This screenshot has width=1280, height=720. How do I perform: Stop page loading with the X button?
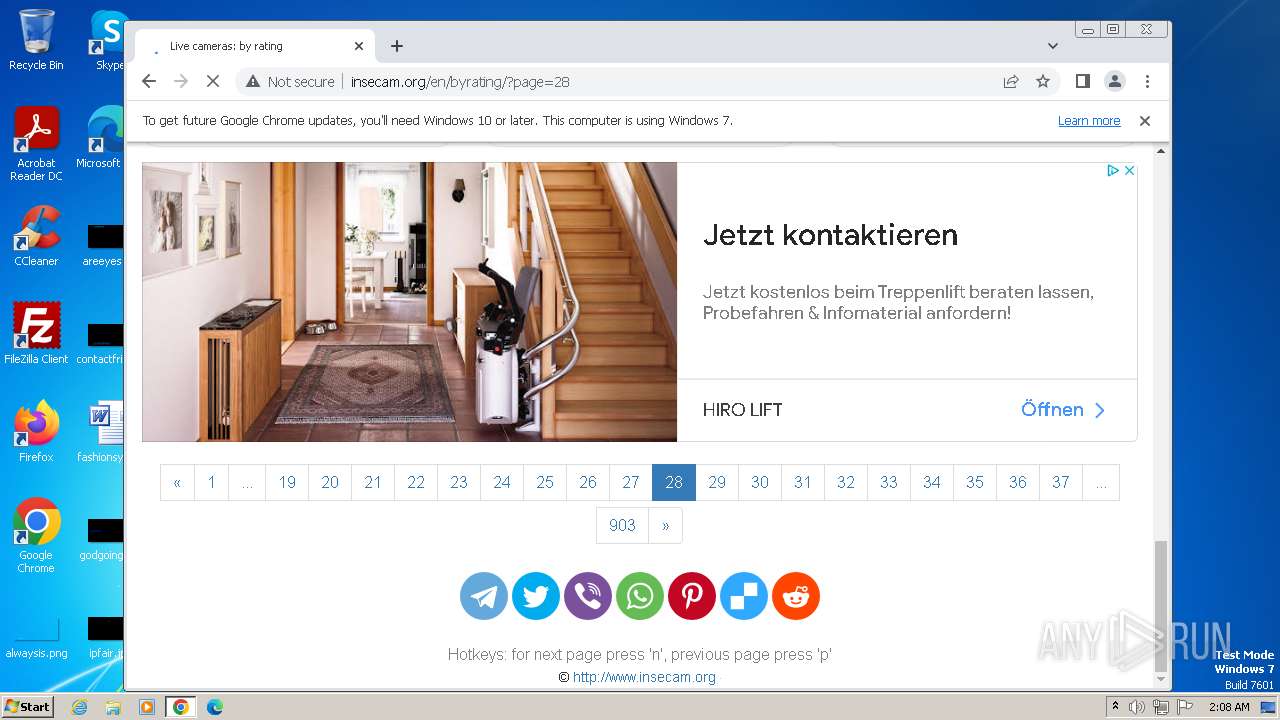pyautogui.click(x=213, y=81)
